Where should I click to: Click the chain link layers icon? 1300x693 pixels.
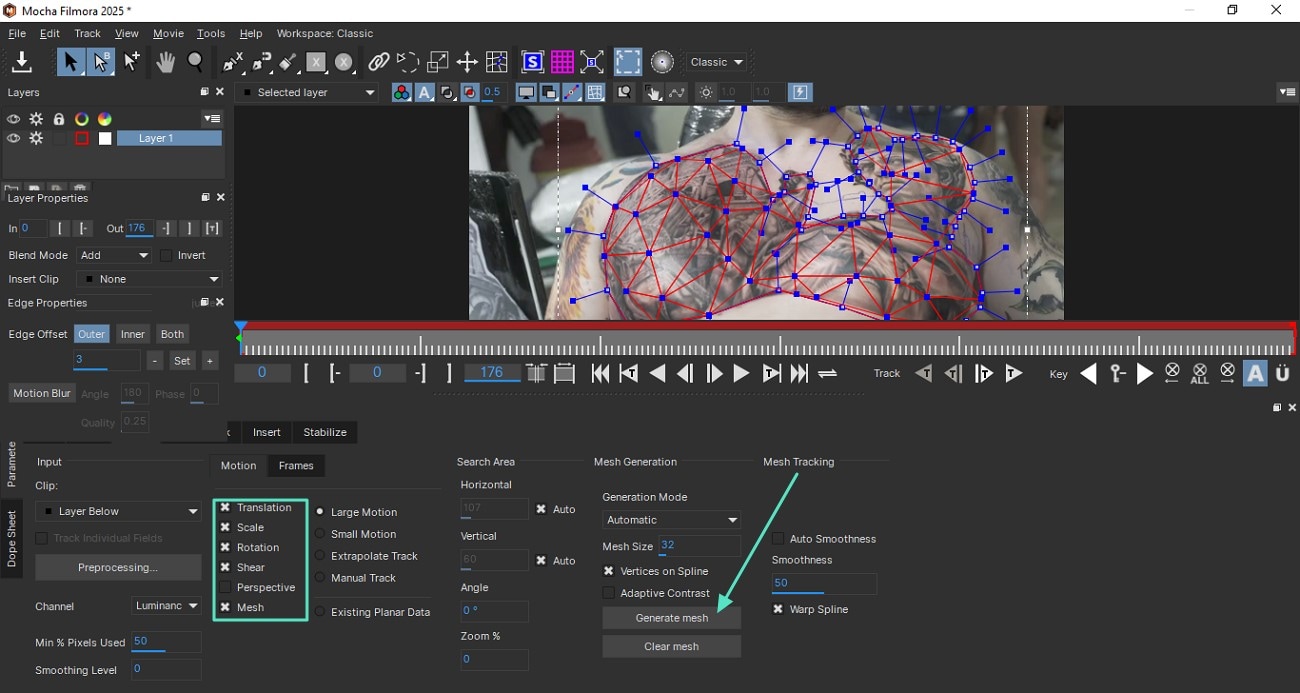pyautogui.click(x=378, y=62)
